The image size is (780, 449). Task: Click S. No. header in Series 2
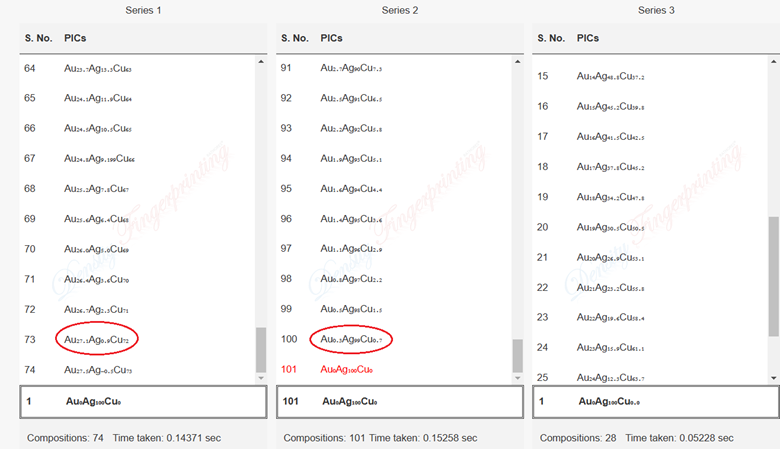295,38
